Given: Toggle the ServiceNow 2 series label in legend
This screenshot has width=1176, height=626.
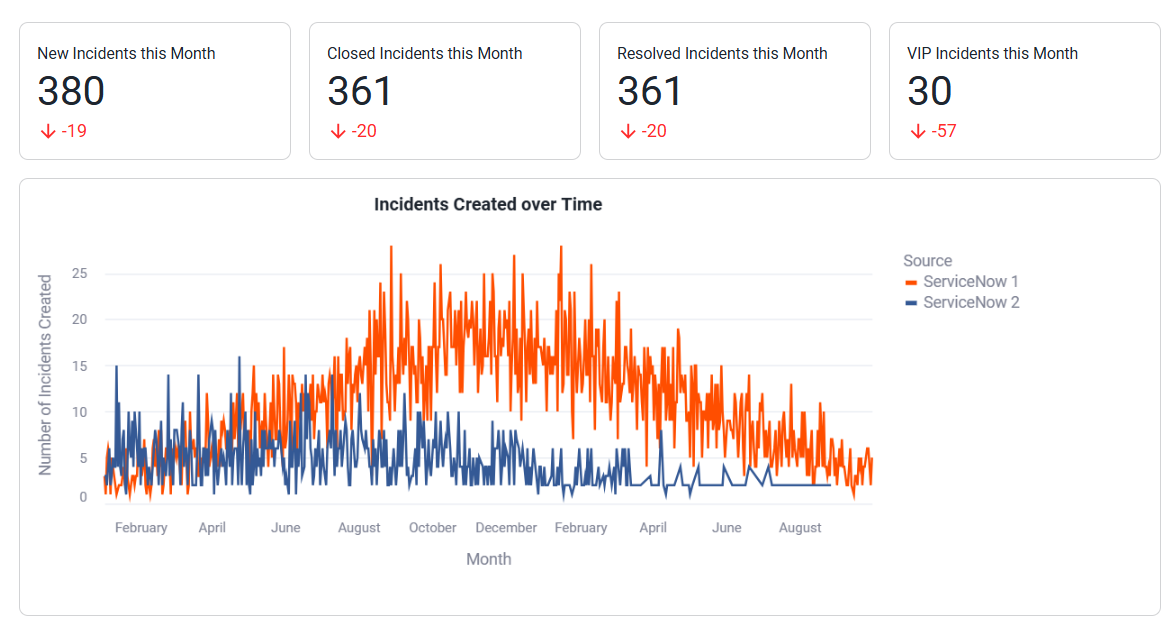Looking at the screenshot, I should tap(970, 303).
